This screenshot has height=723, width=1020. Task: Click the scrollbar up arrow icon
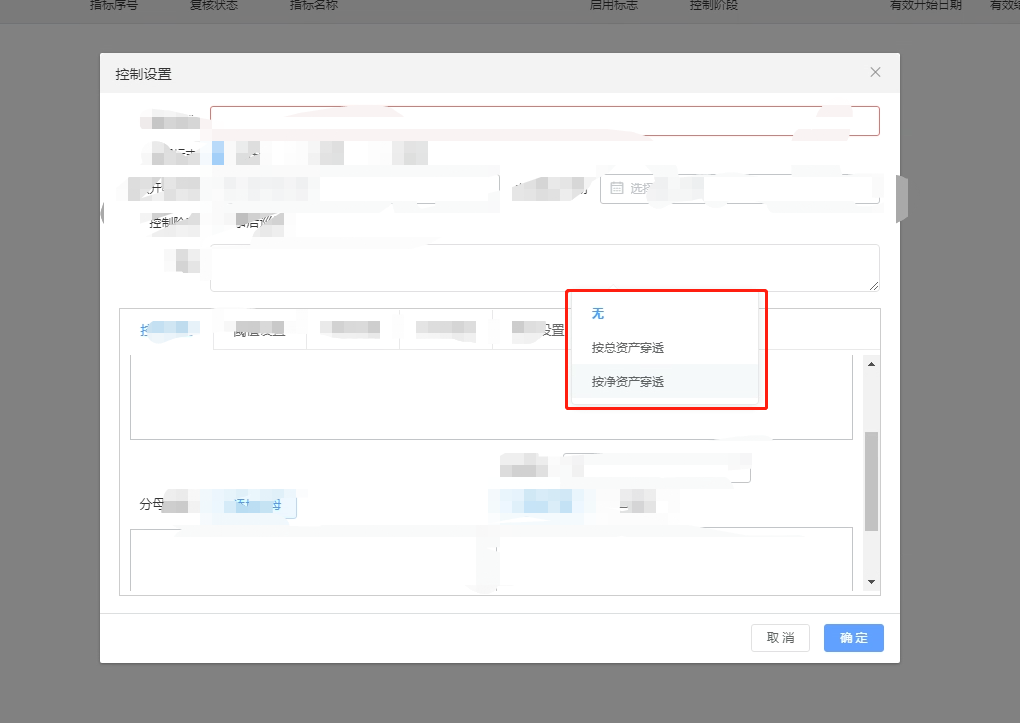tap(870, 365)
